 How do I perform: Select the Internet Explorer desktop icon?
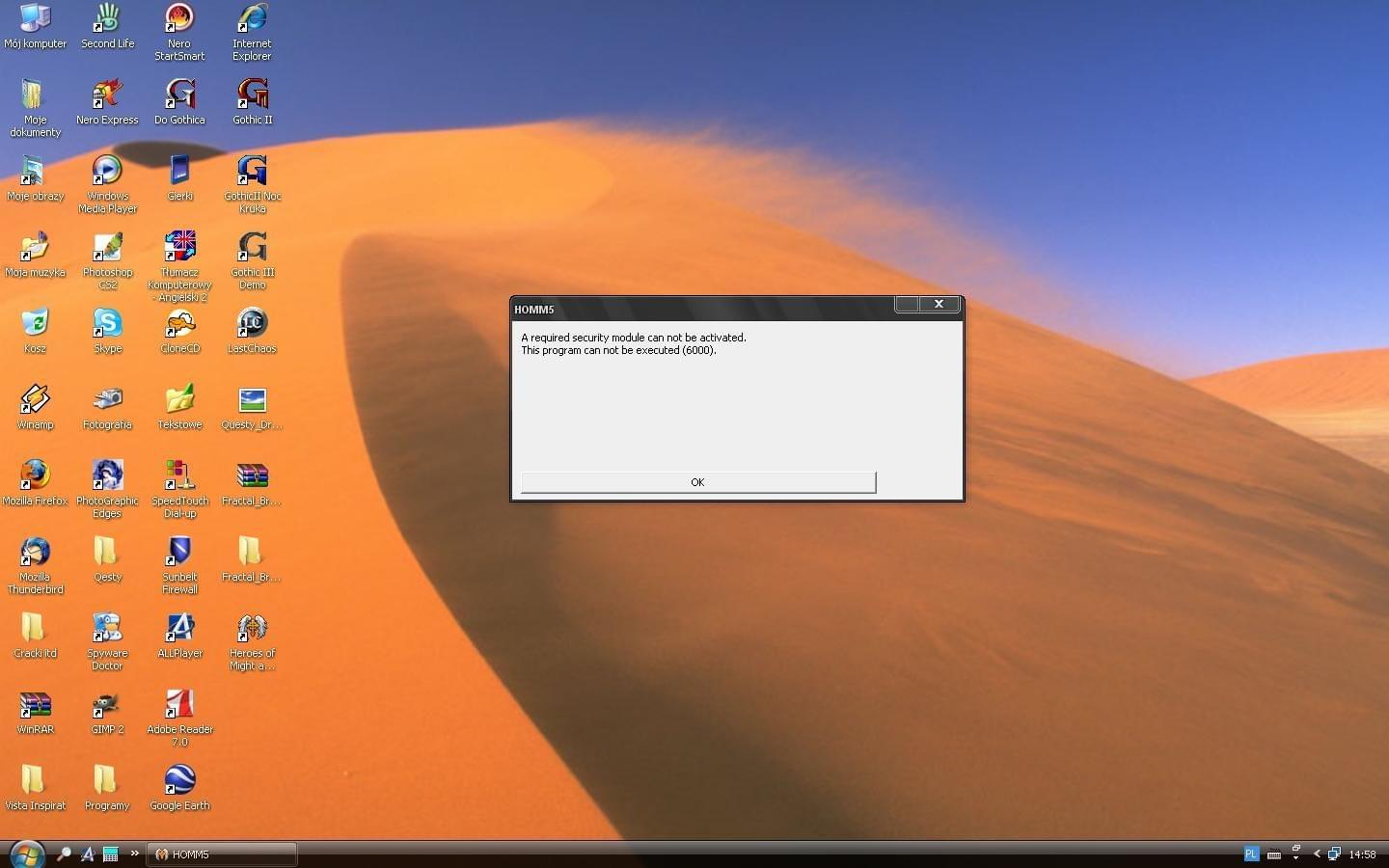click(x=252, y=31)
